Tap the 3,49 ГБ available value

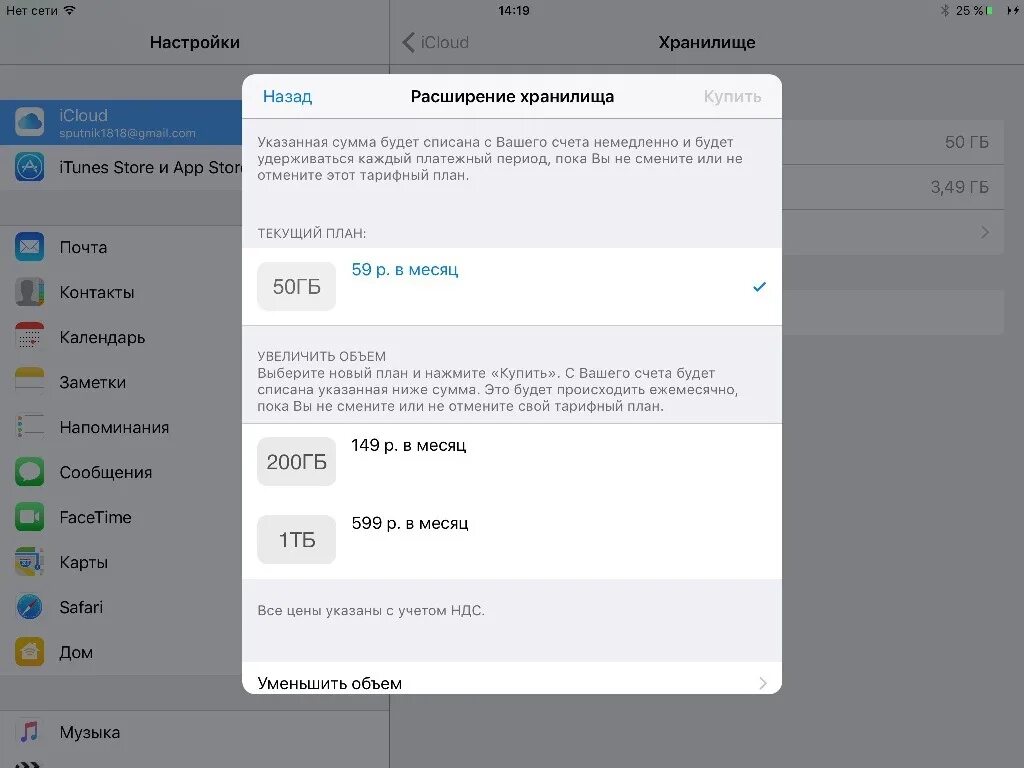pos(959,187)
